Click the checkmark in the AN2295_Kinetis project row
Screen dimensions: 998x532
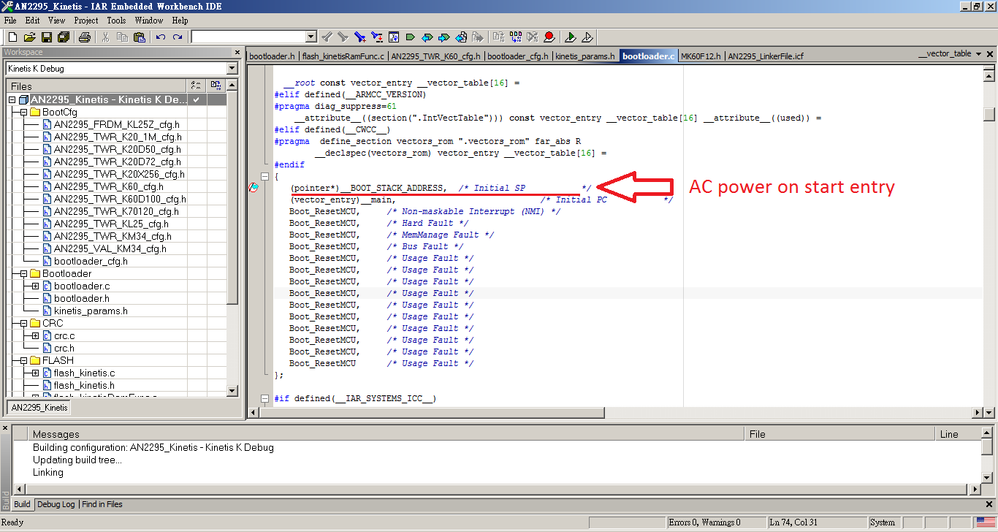pos(197,100)
